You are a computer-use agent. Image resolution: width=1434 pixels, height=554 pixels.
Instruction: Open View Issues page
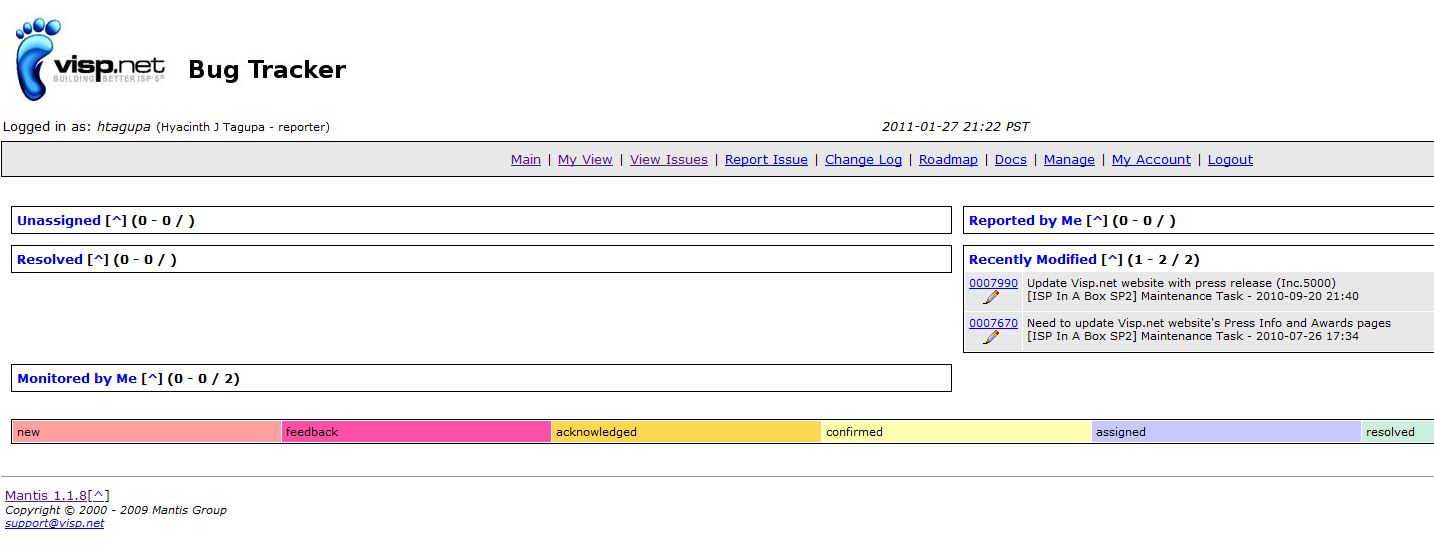[668, 159]
